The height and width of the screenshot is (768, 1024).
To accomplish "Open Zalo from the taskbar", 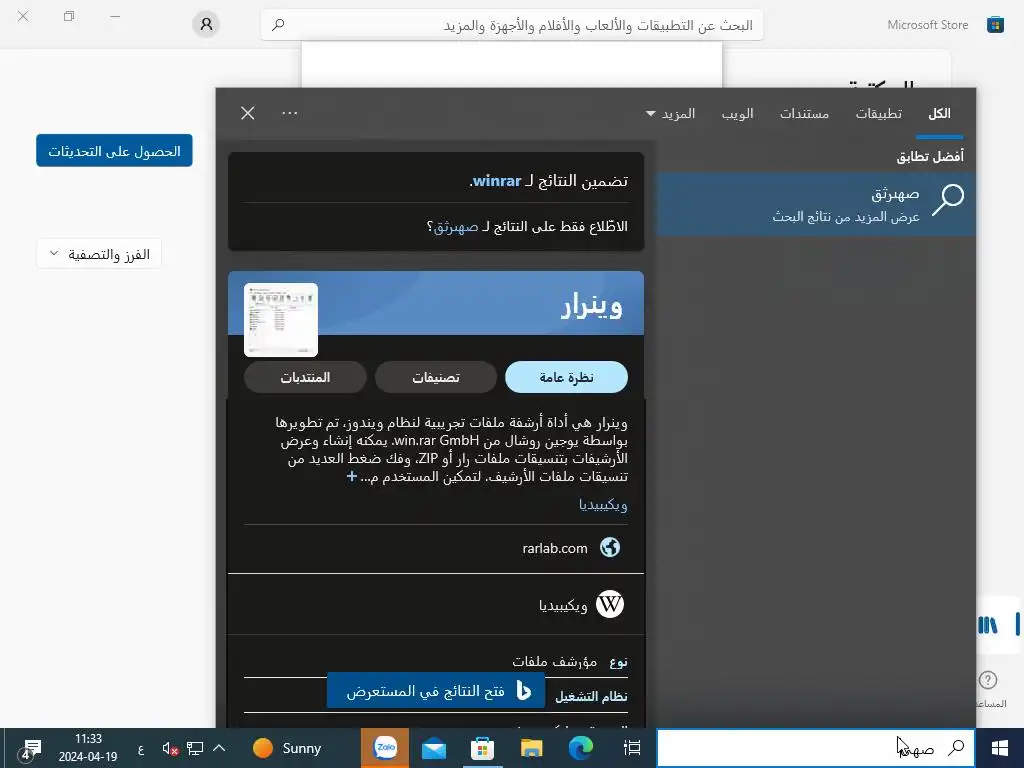I will point(385,748).
